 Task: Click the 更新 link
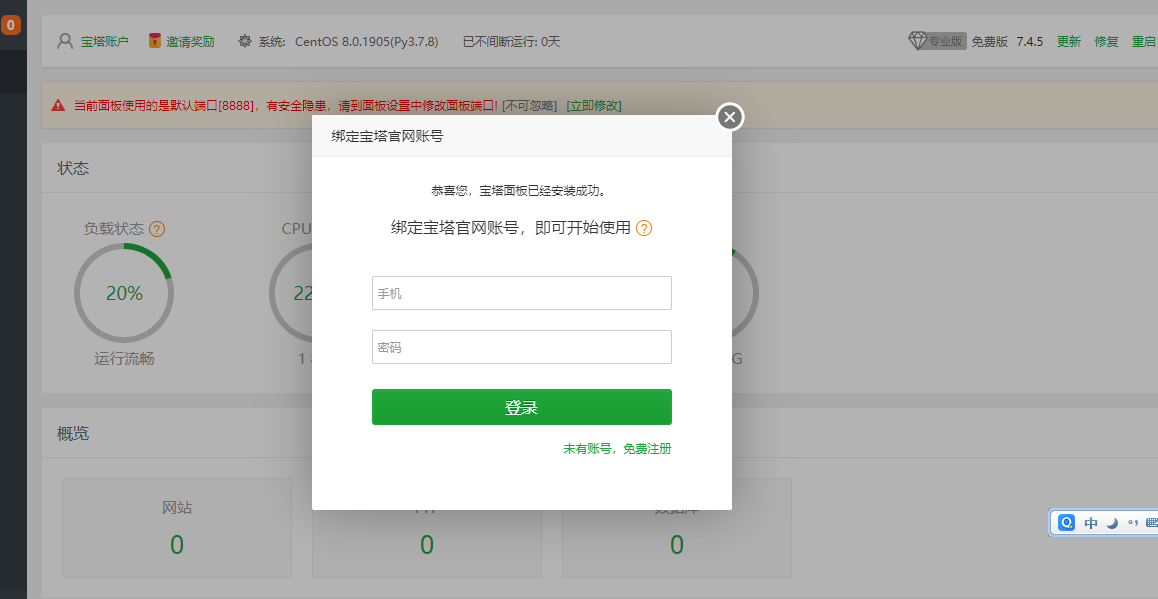point(1069,41)
